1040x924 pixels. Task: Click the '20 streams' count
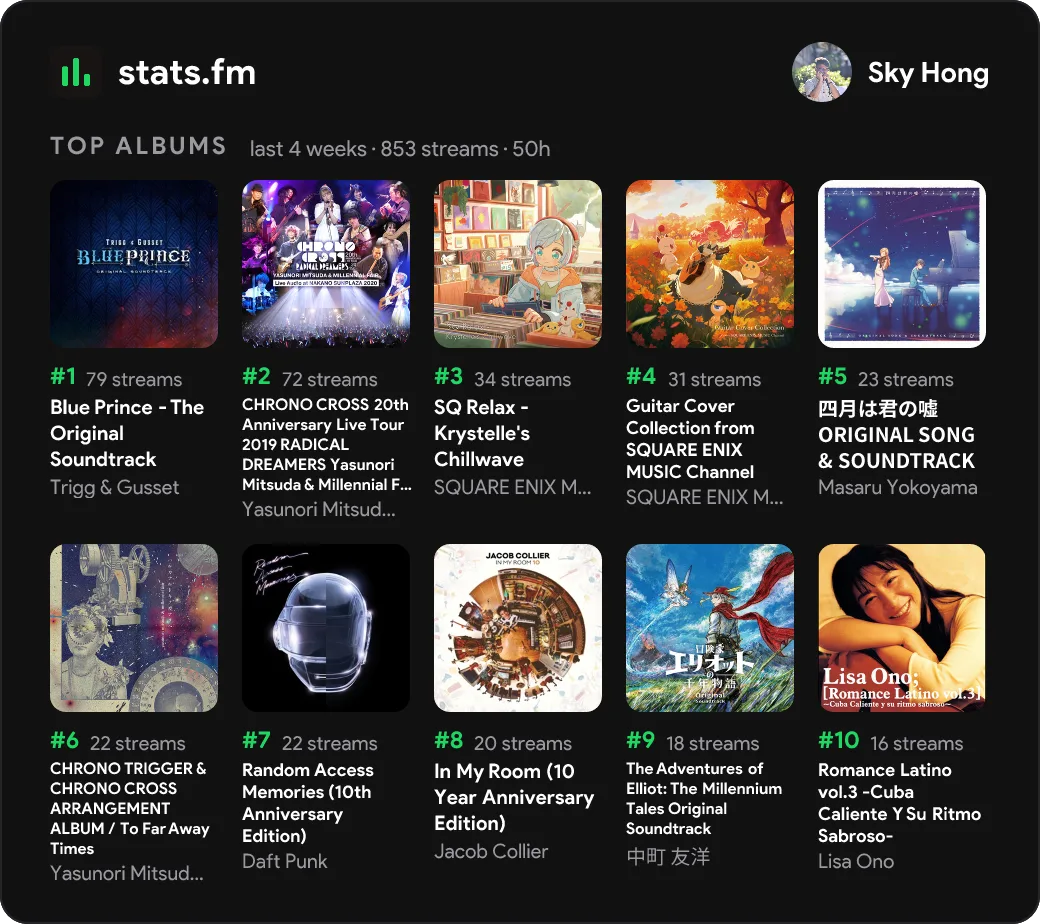click(523, 744)
